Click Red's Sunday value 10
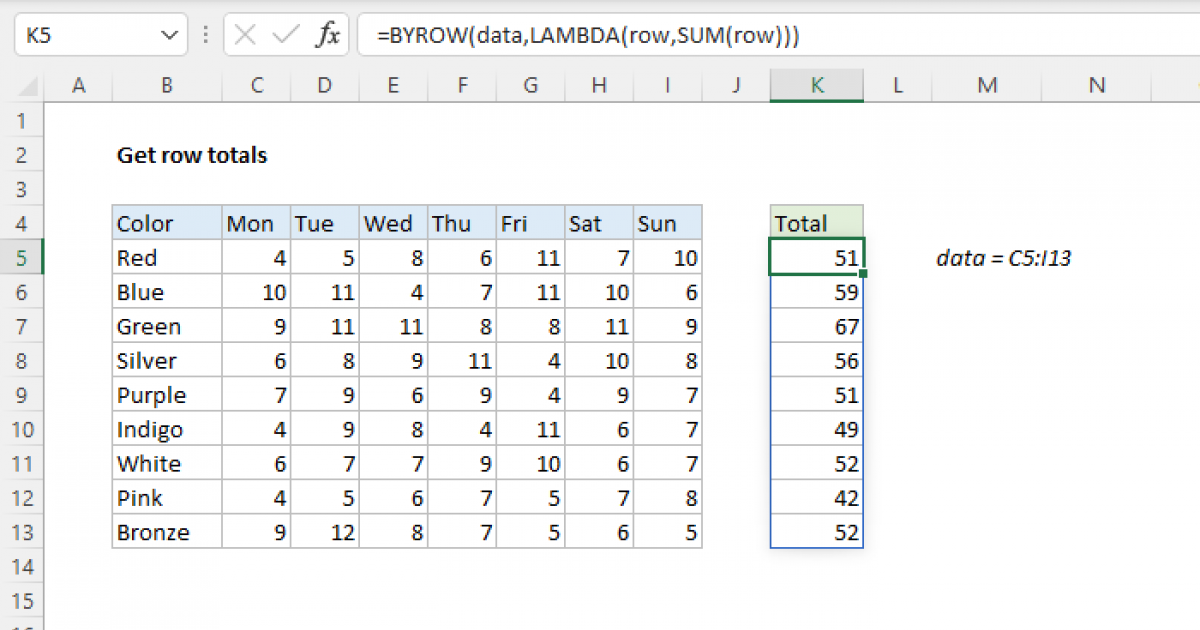The width and height of the screenshot is (1200, 630). pyautogui.click(x=667, y=258)
